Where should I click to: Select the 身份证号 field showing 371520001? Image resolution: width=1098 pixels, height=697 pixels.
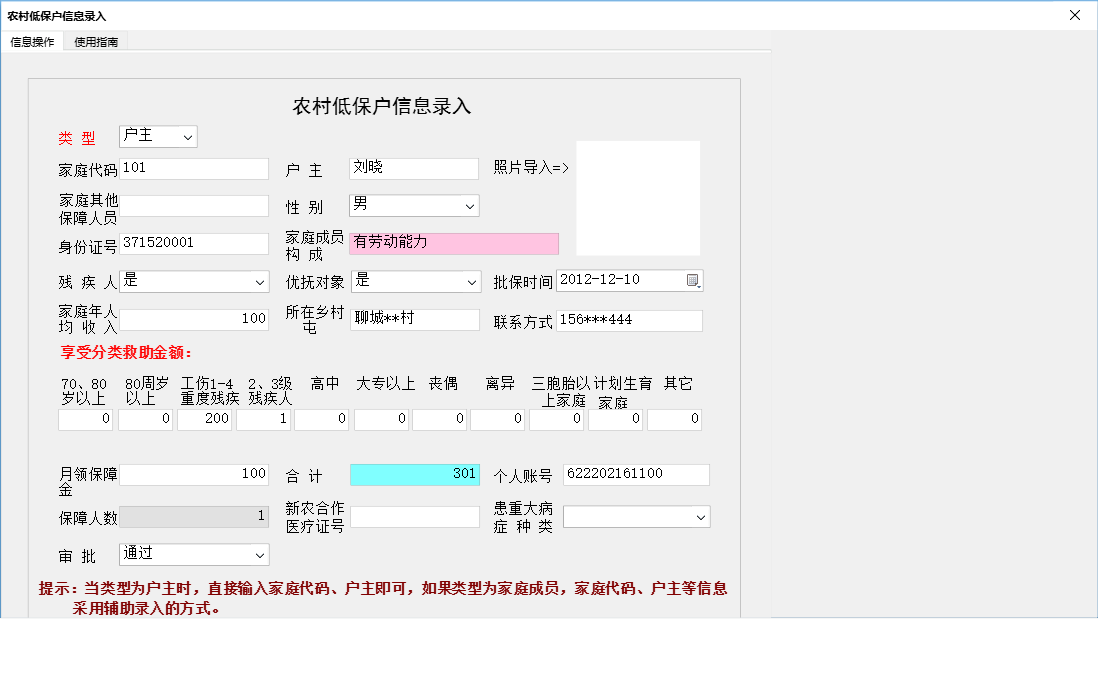click(x=195, y=243)
